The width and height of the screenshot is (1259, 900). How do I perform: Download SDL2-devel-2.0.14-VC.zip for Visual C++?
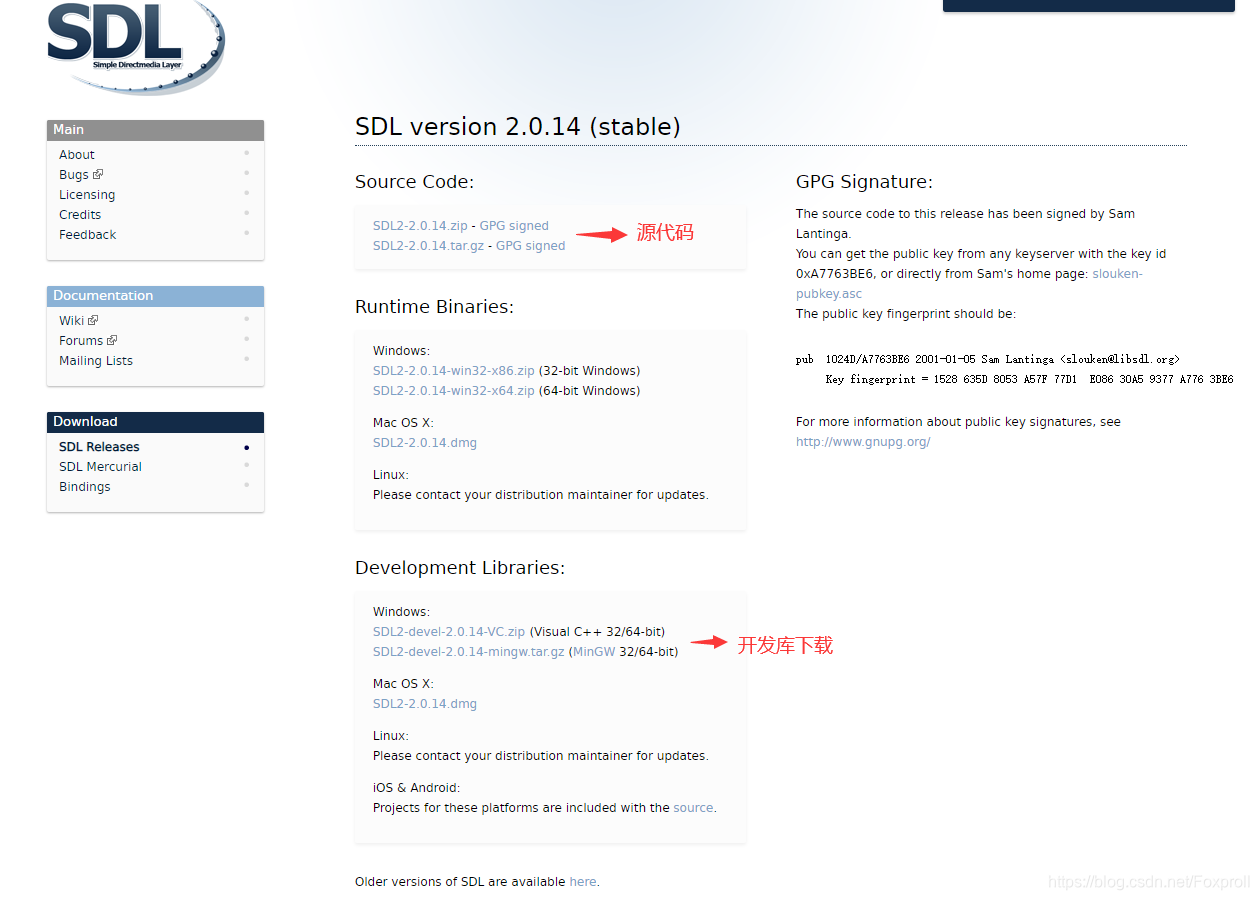tap(448, 631)
